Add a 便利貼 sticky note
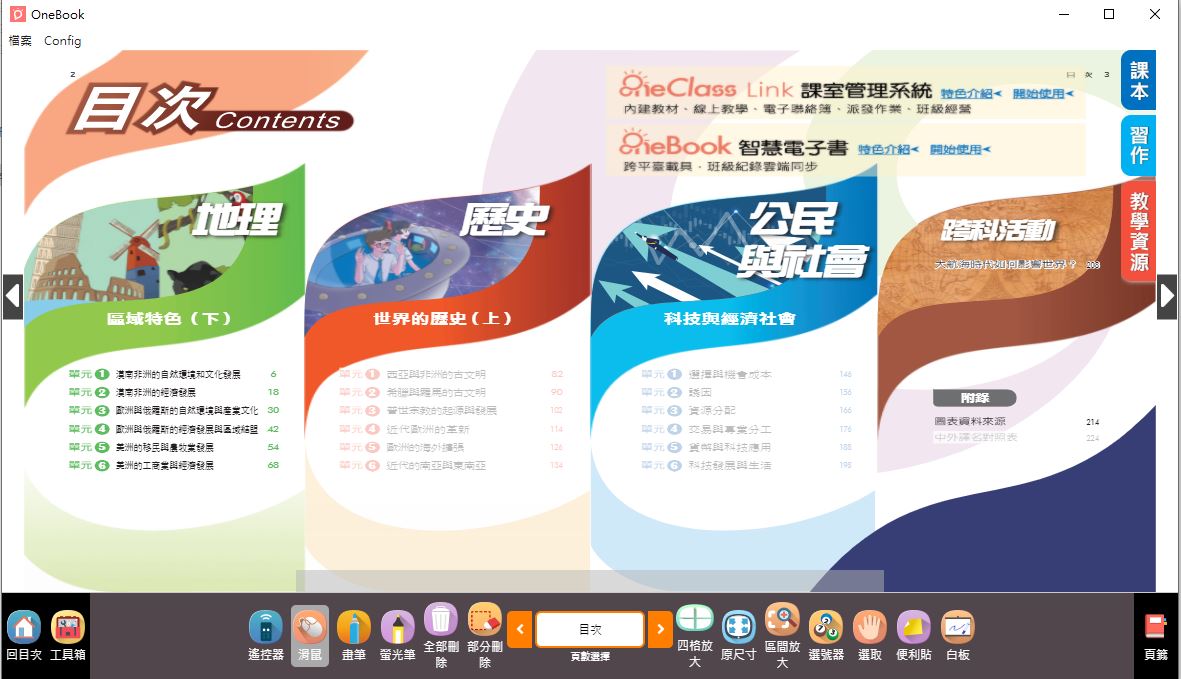The width and height of the screenshot is (1181, 679). tap(913, 635)
